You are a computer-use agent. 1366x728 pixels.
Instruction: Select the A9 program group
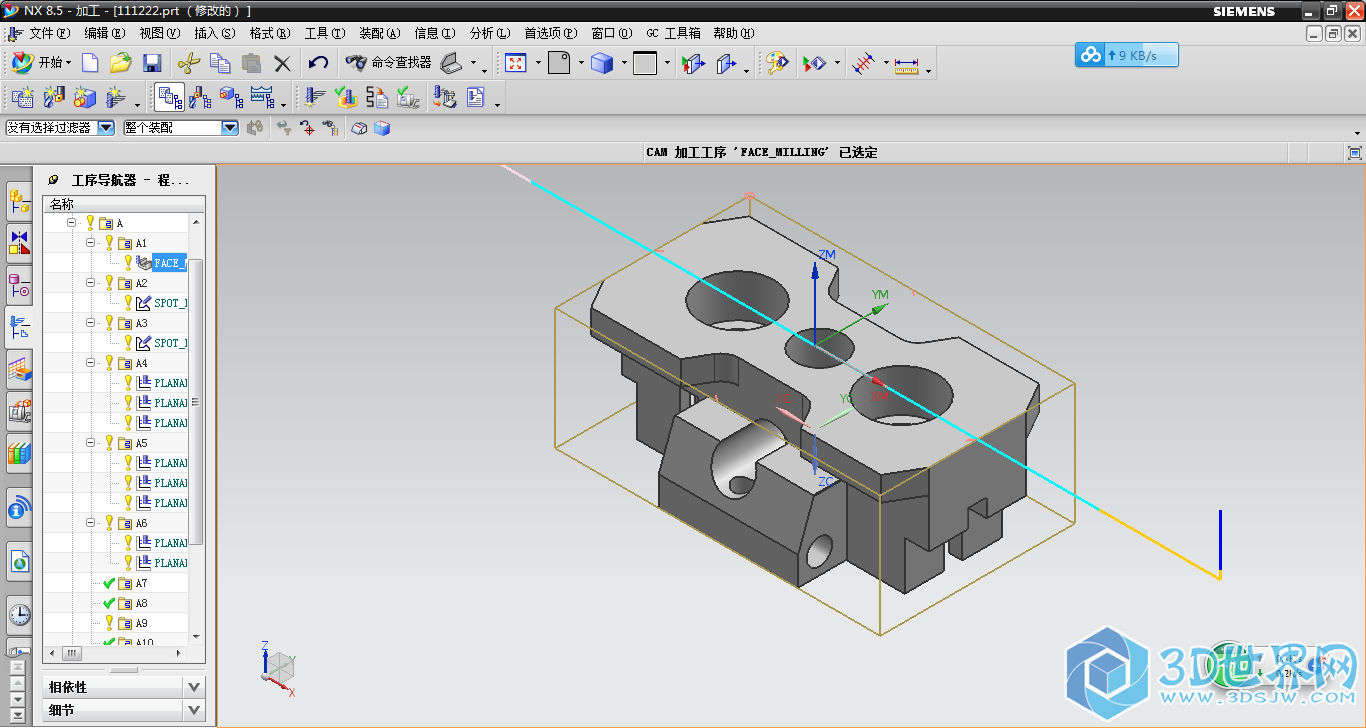coord(141,623)
